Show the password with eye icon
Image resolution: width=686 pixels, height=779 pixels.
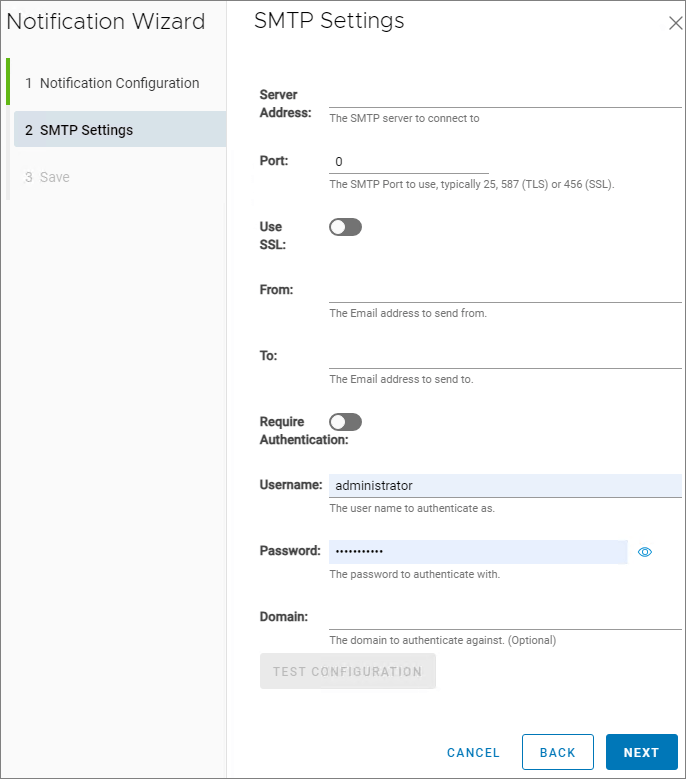(x=645, y=552)
